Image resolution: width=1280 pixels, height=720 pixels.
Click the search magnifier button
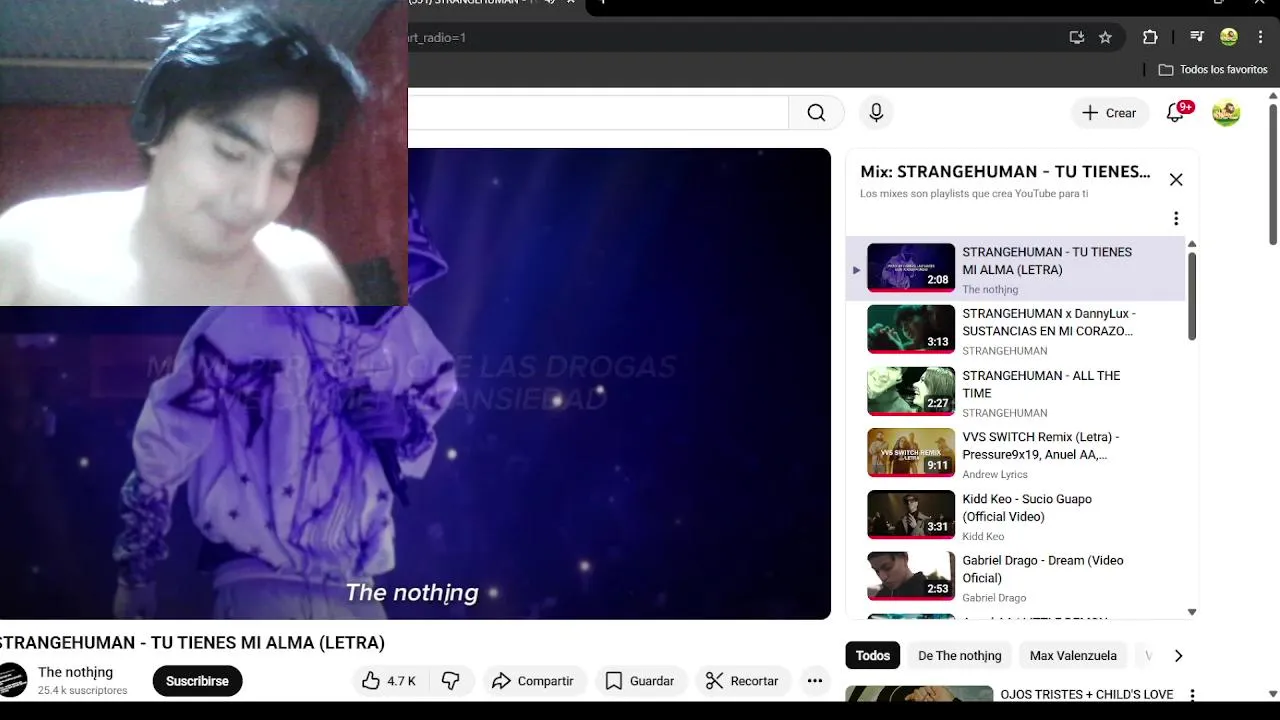(x=816, y=113)
